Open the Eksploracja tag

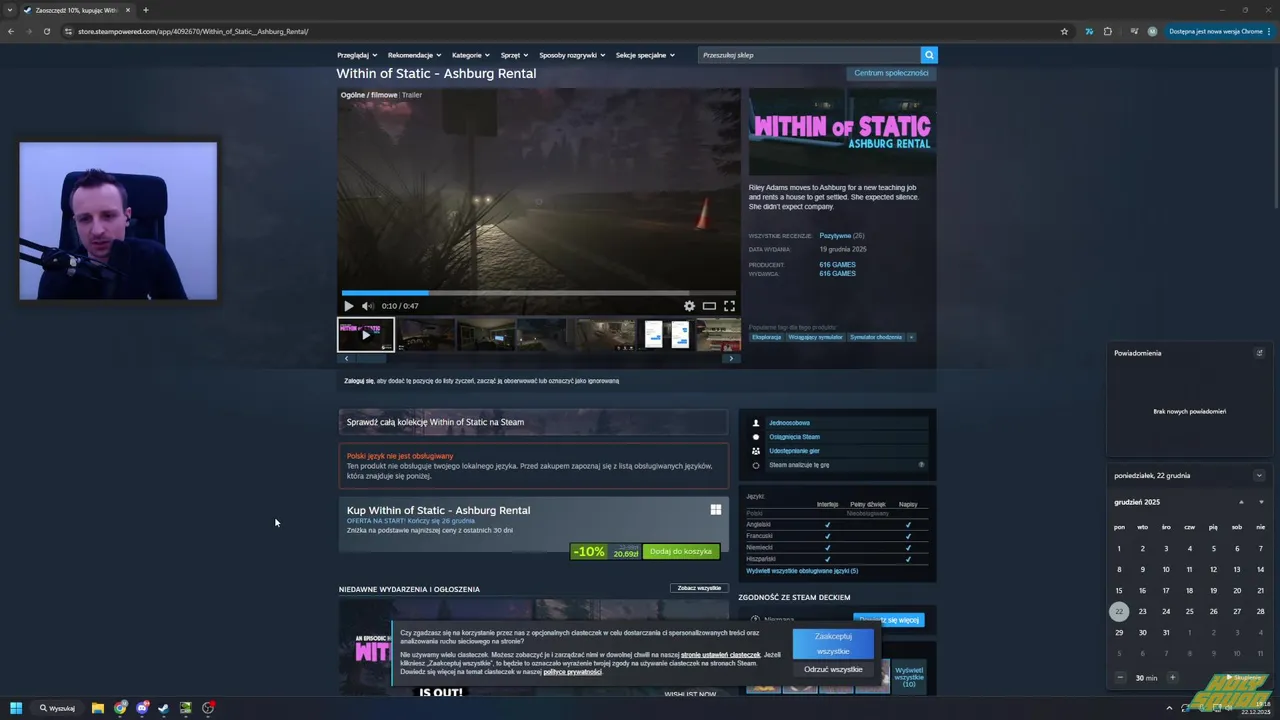(767, 337)
